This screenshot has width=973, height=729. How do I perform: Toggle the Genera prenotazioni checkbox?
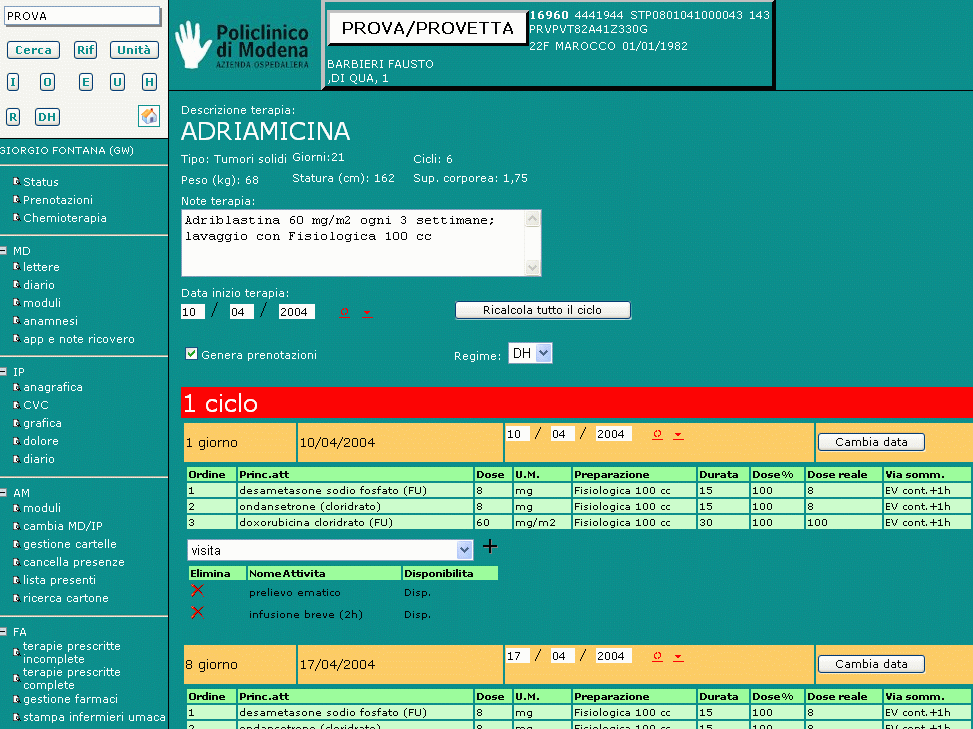coord(191,354)
